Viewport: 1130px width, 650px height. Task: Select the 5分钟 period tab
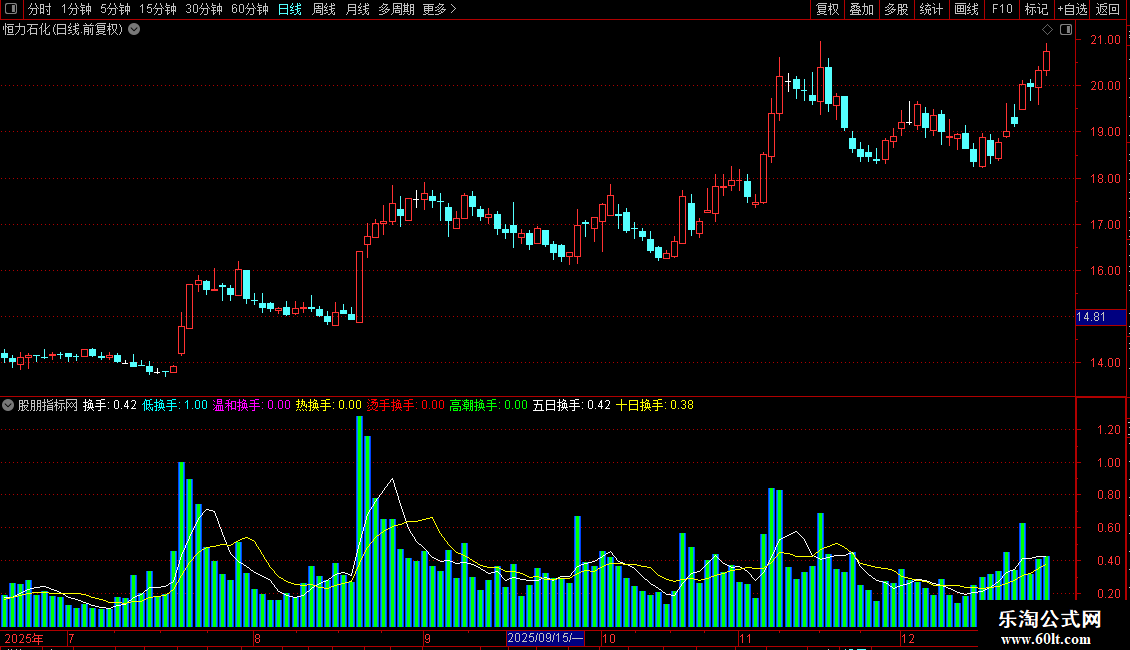pos(115,9)
